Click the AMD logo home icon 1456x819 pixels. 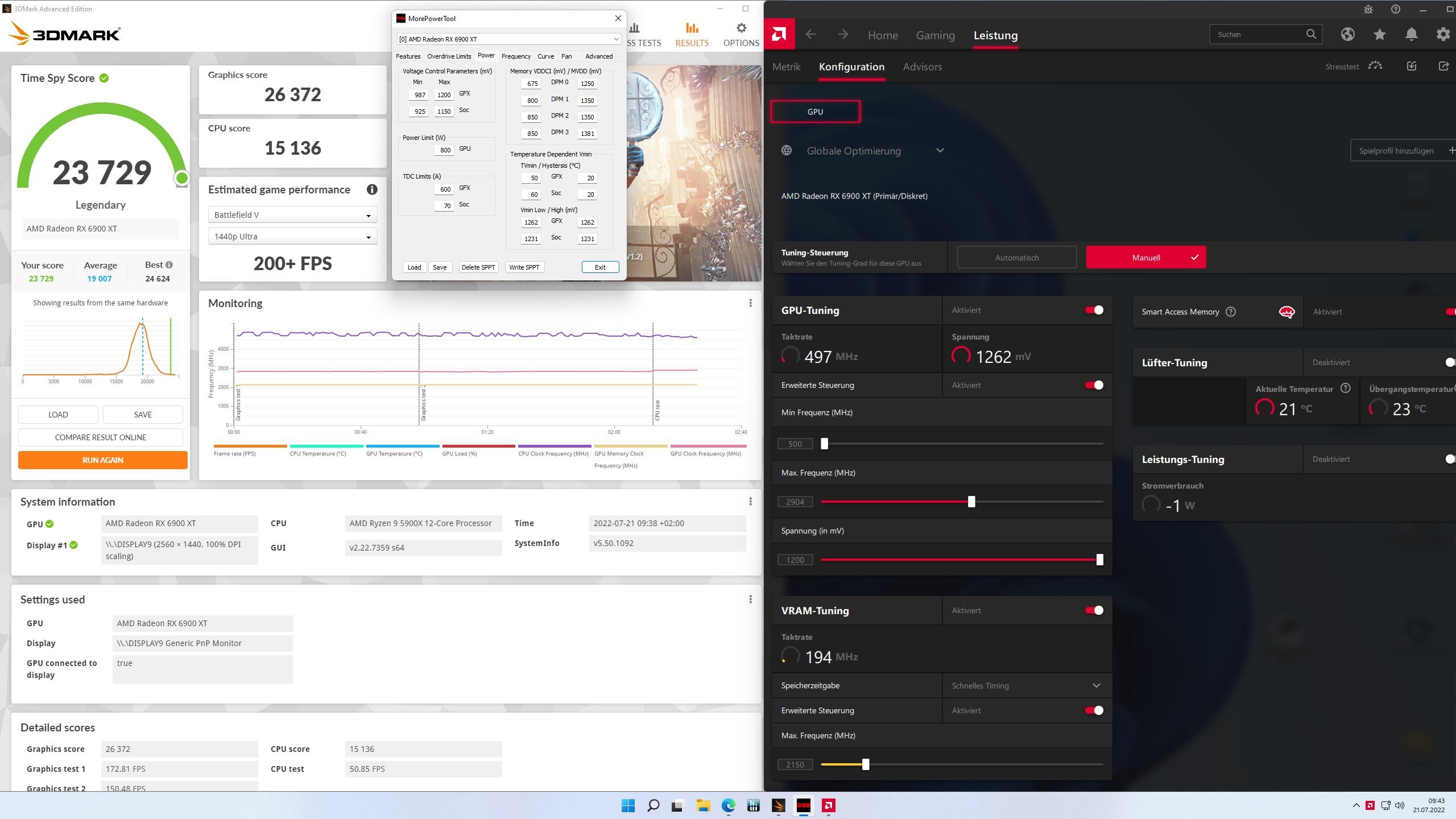[779, 35]
